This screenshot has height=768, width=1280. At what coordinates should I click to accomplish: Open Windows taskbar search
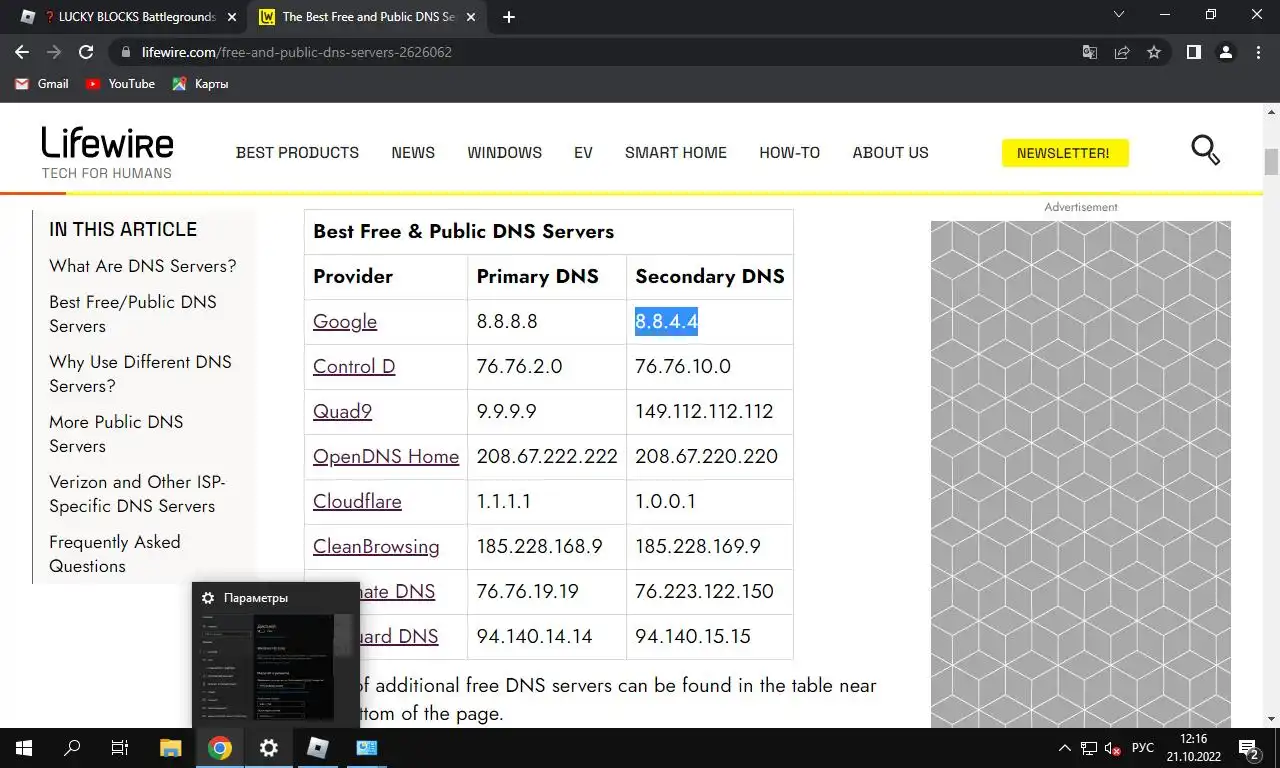point(72,748)
